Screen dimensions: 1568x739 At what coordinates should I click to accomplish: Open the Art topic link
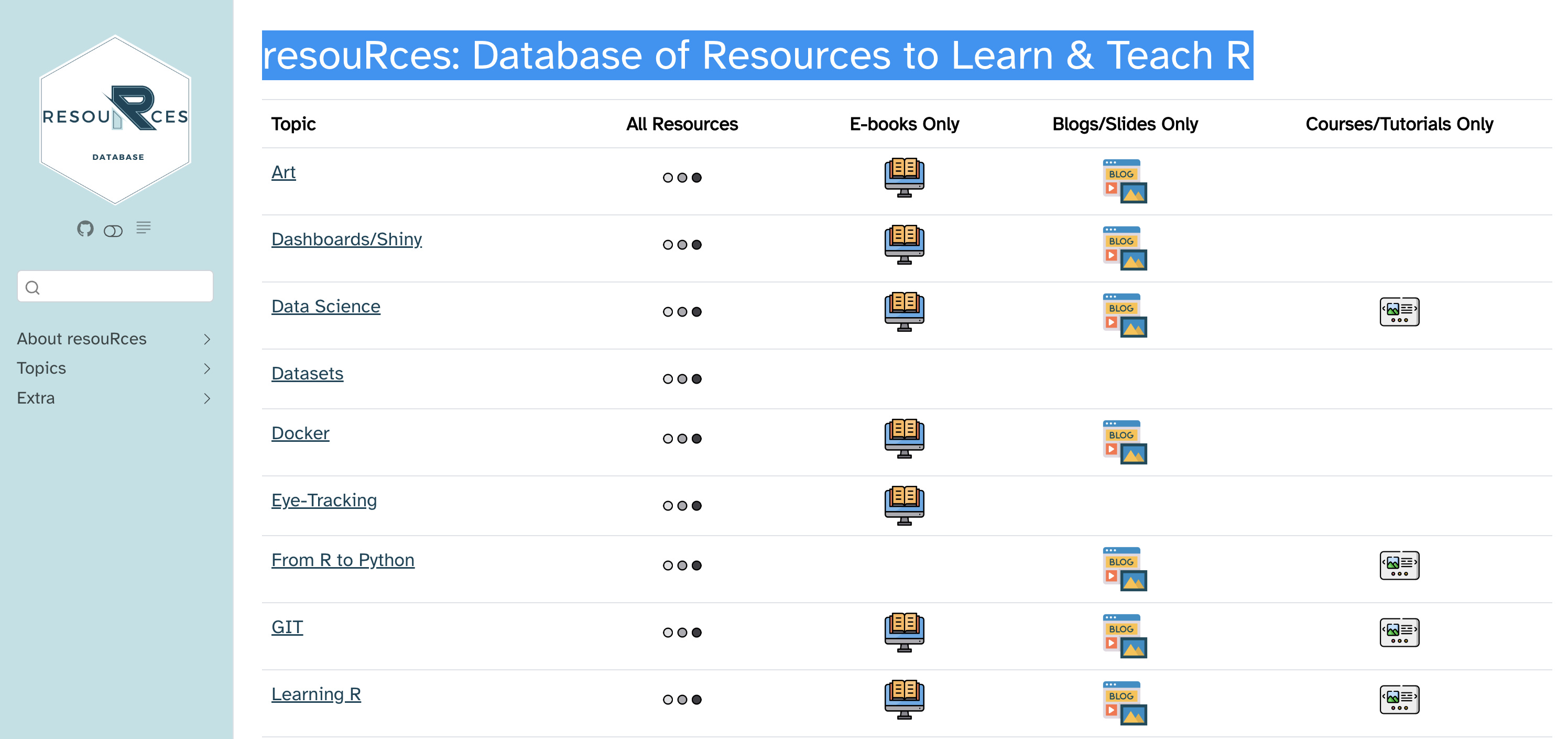[x=284, y=172]
